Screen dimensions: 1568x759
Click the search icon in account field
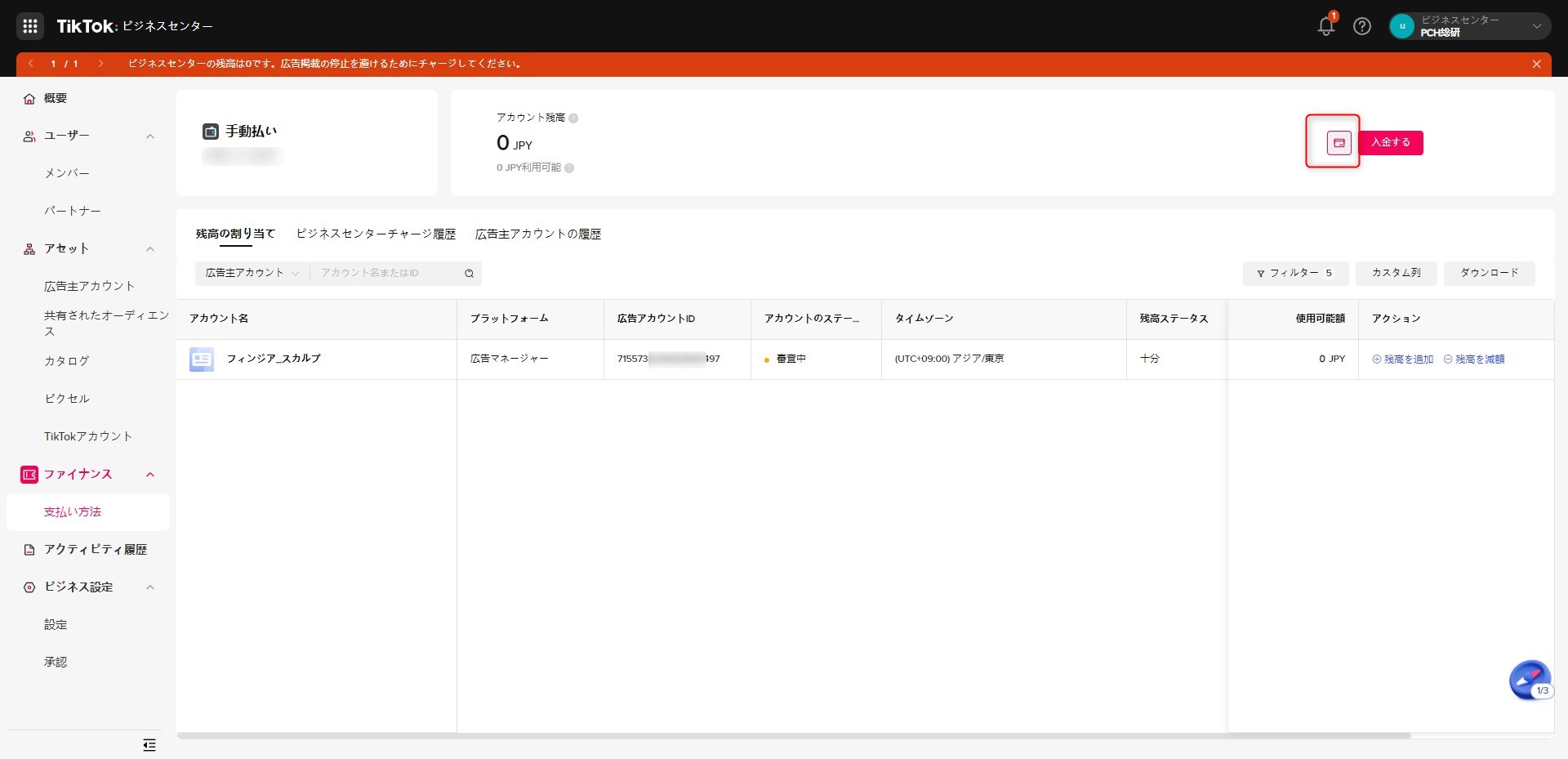click(x=470, y=274)
